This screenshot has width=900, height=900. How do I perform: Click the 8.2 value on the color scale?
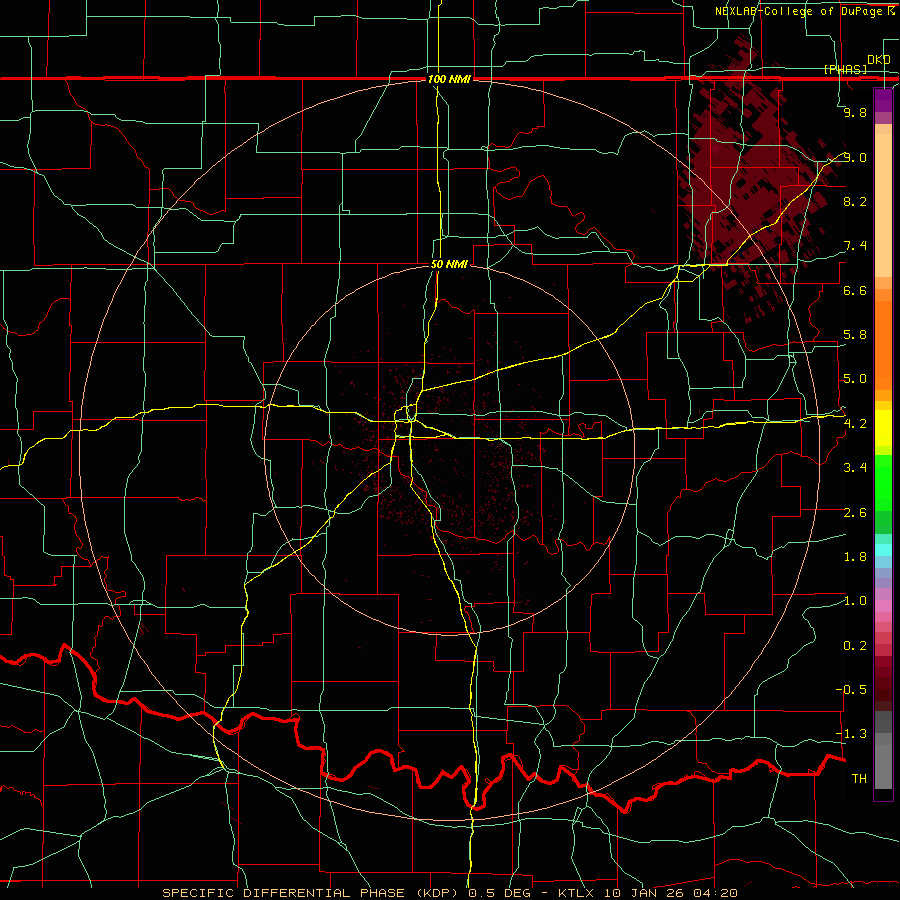(855, 201)
